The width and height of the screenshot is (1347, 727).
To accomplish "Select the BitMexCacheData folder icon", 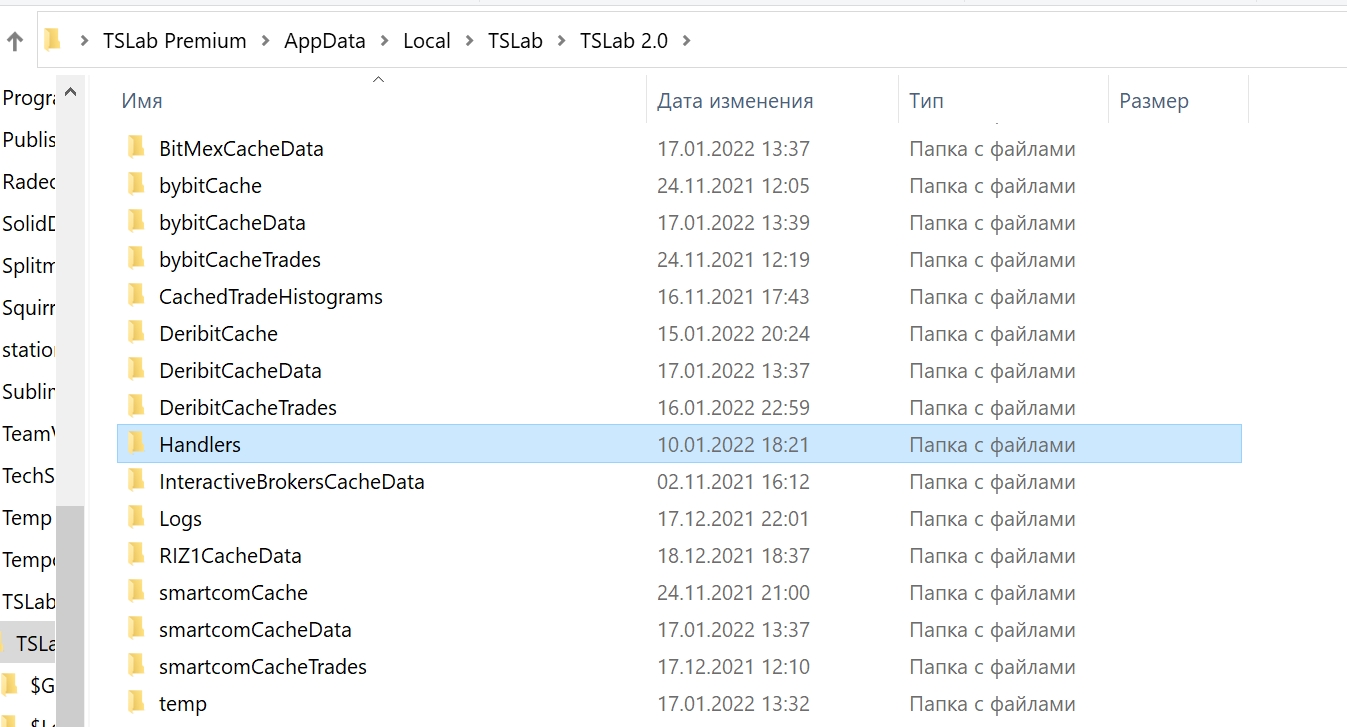I will coord(137,148).
